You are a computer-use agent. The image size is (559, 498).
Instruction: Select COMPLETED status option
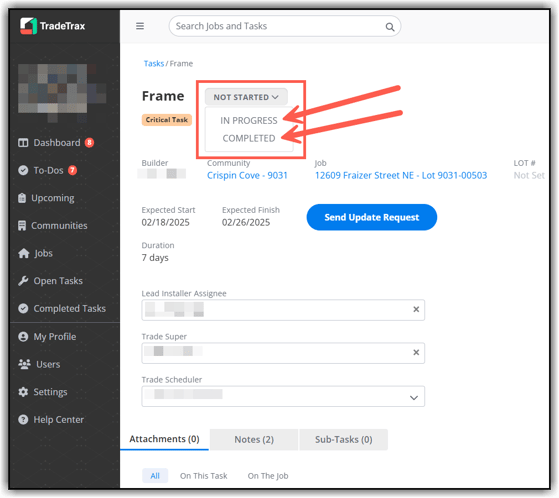(248, 138)
